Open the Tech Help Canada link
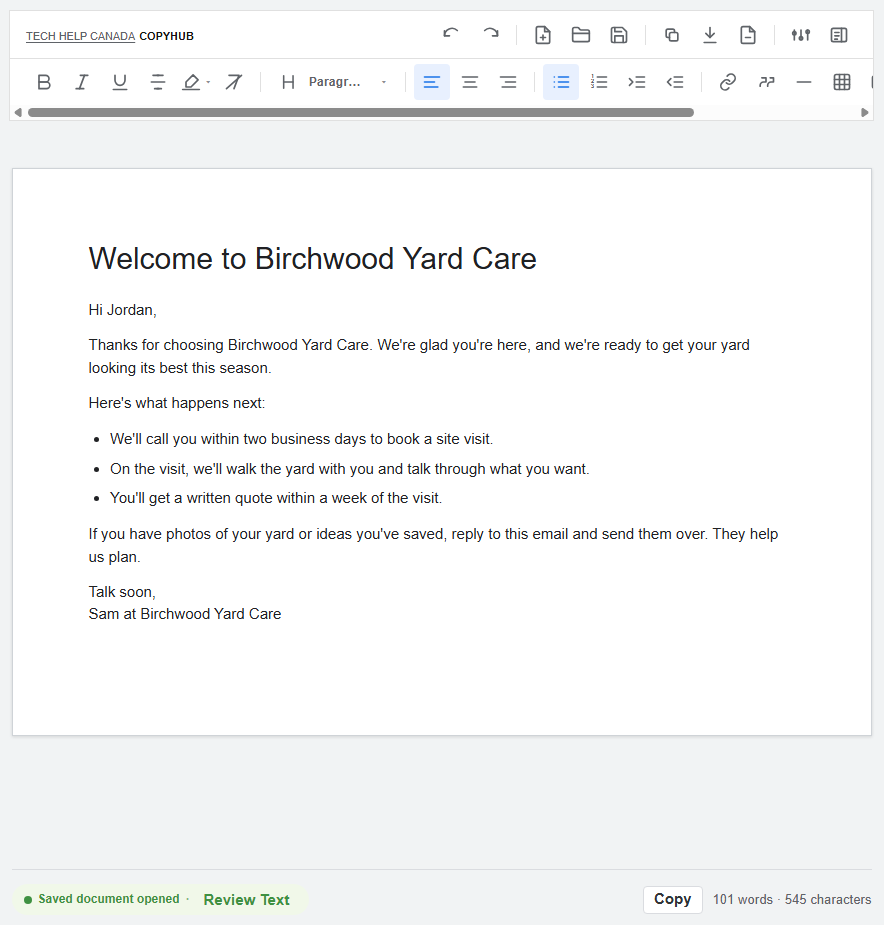 tap(80, 36)
